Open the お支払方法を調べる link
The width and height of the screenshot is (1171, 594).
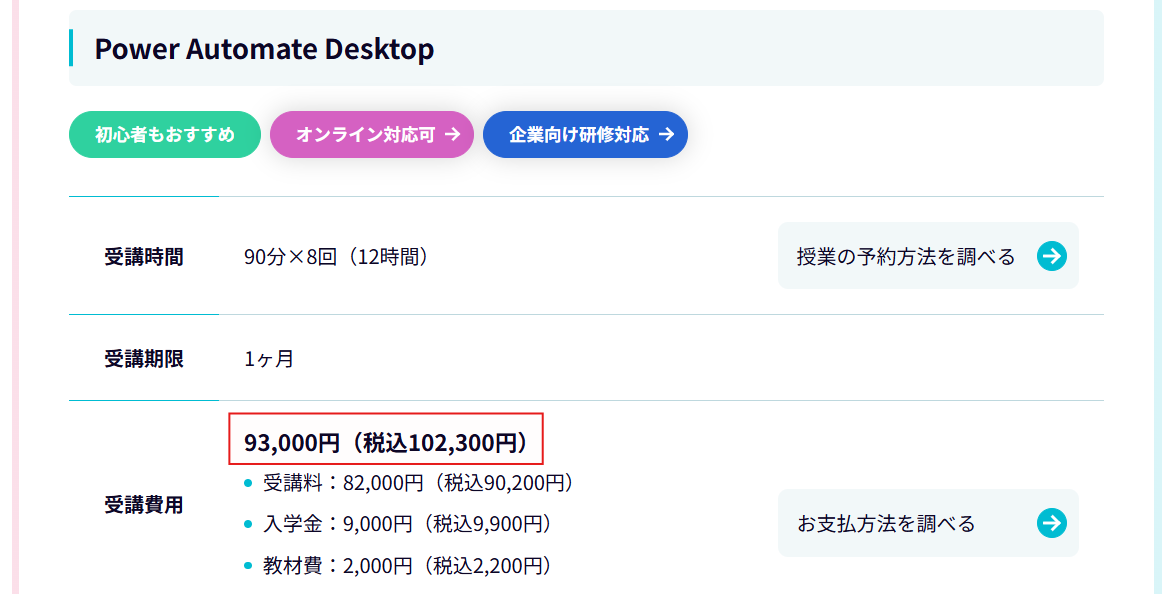pyautogui.click(x=928, y=523)
